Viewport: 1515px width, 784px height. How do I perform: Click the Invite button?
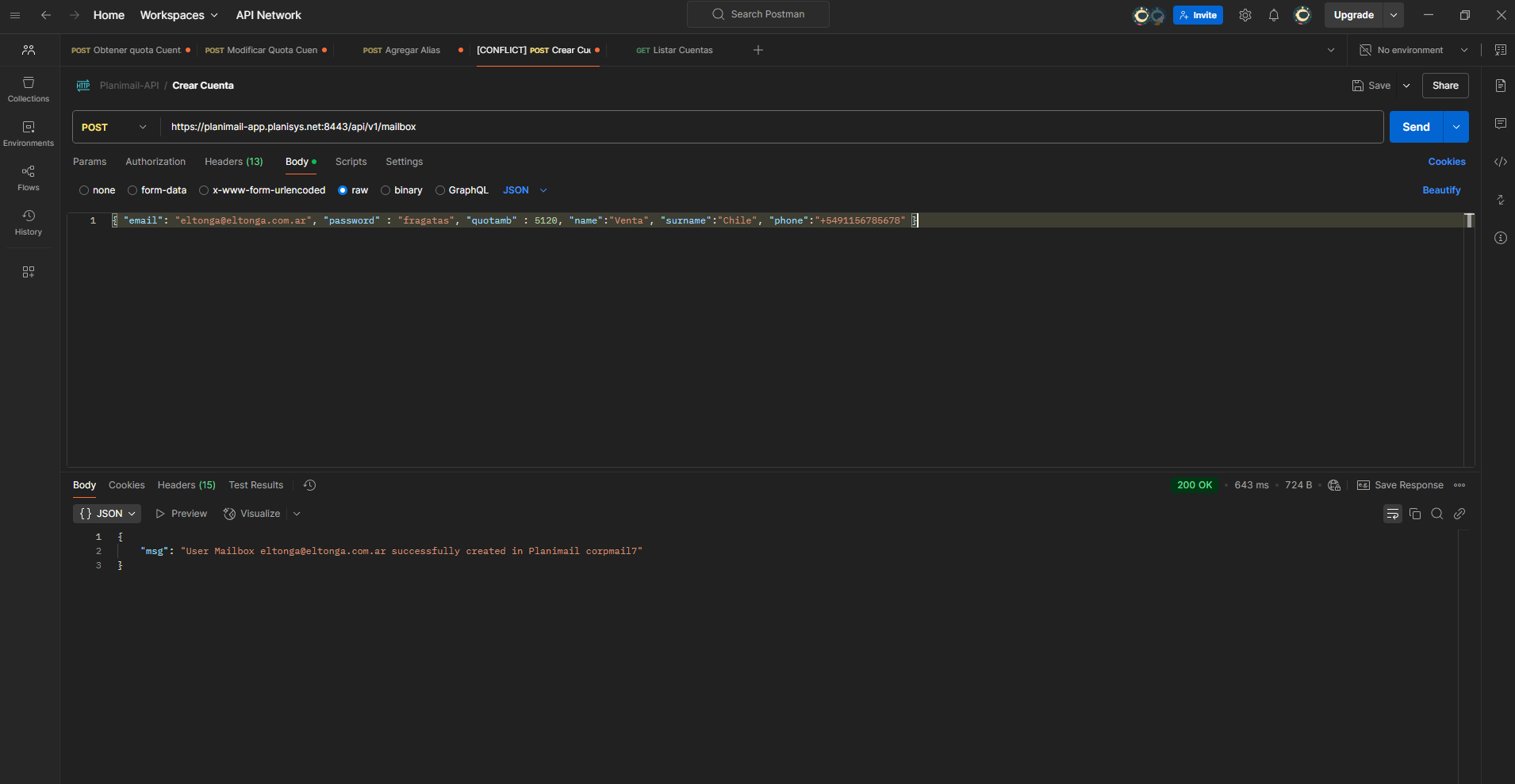[x=1198, y=15]
